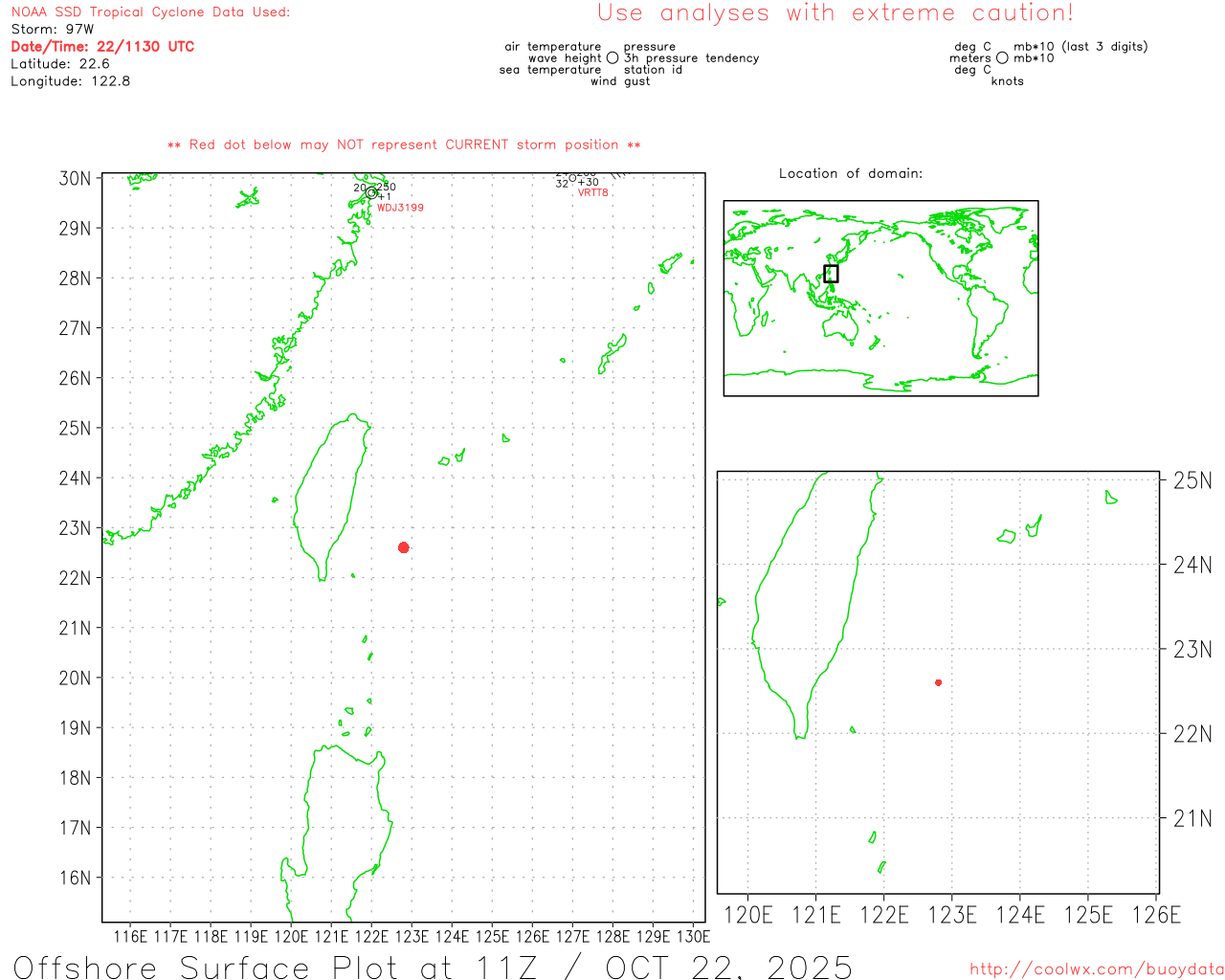Click the small red storm dot in zoomed inset map
Viewport: 1225px width, 980px height.
coord(938,682)
